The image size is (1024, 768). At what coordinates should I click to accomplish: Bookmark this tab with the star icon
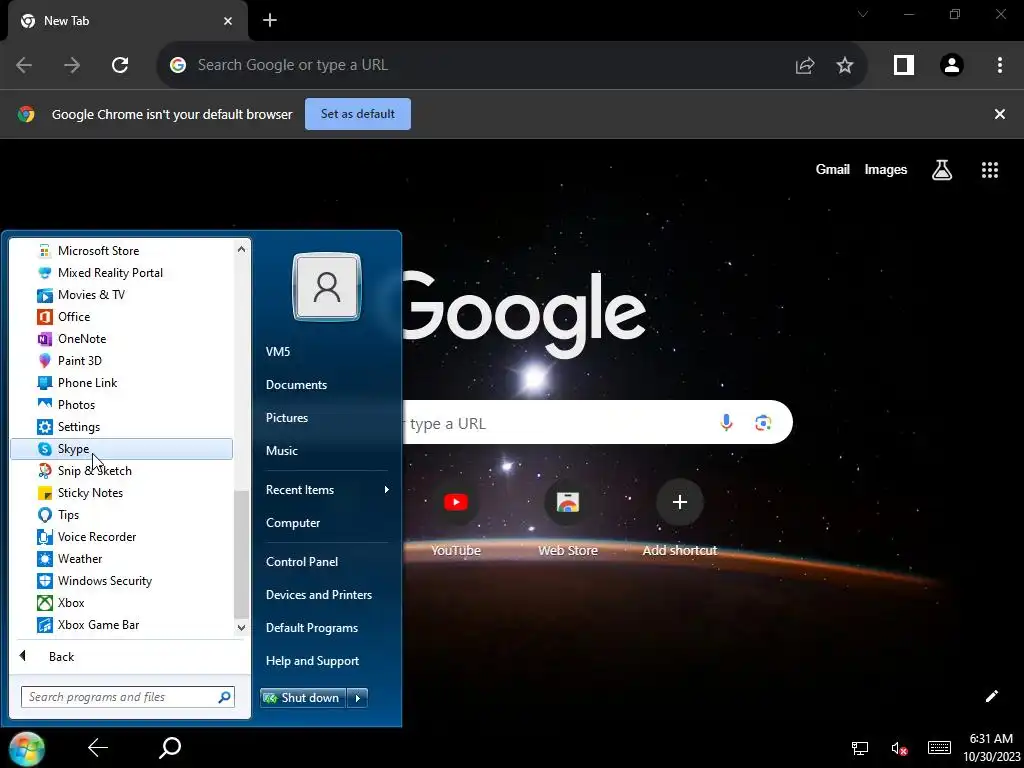click(x=845, y=65)
